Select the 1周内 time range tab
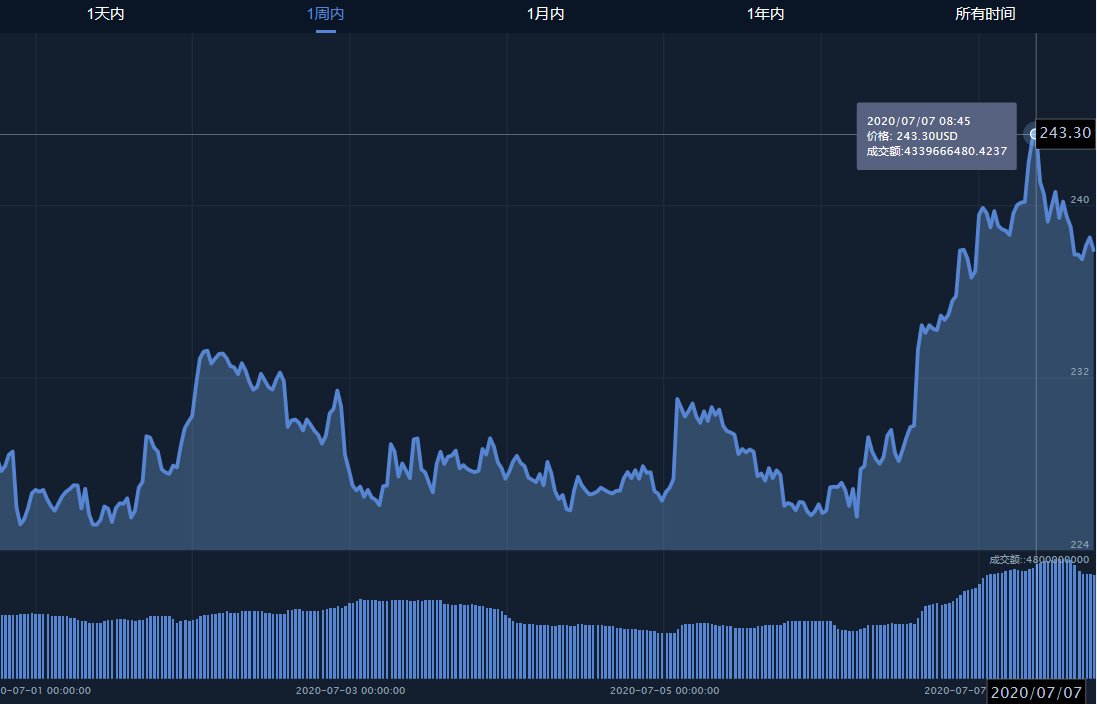The width and height of the screenshot is (1097, 704). 325,14
